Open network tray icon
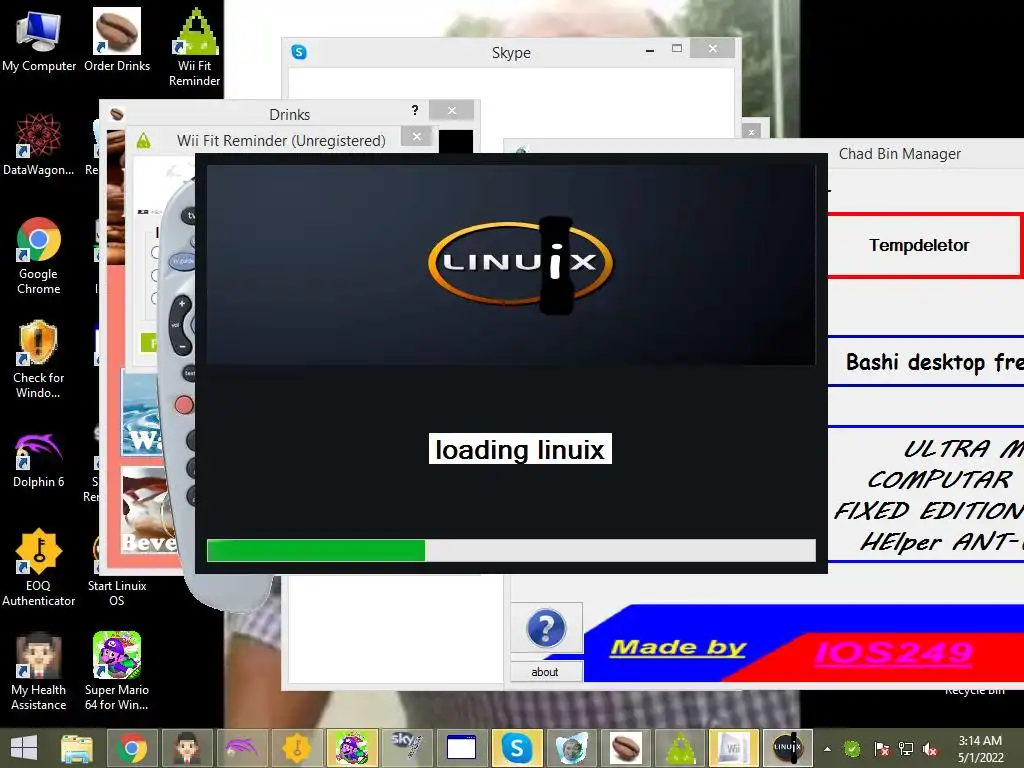The image size is (1024, 768). (x=906, y=749)
